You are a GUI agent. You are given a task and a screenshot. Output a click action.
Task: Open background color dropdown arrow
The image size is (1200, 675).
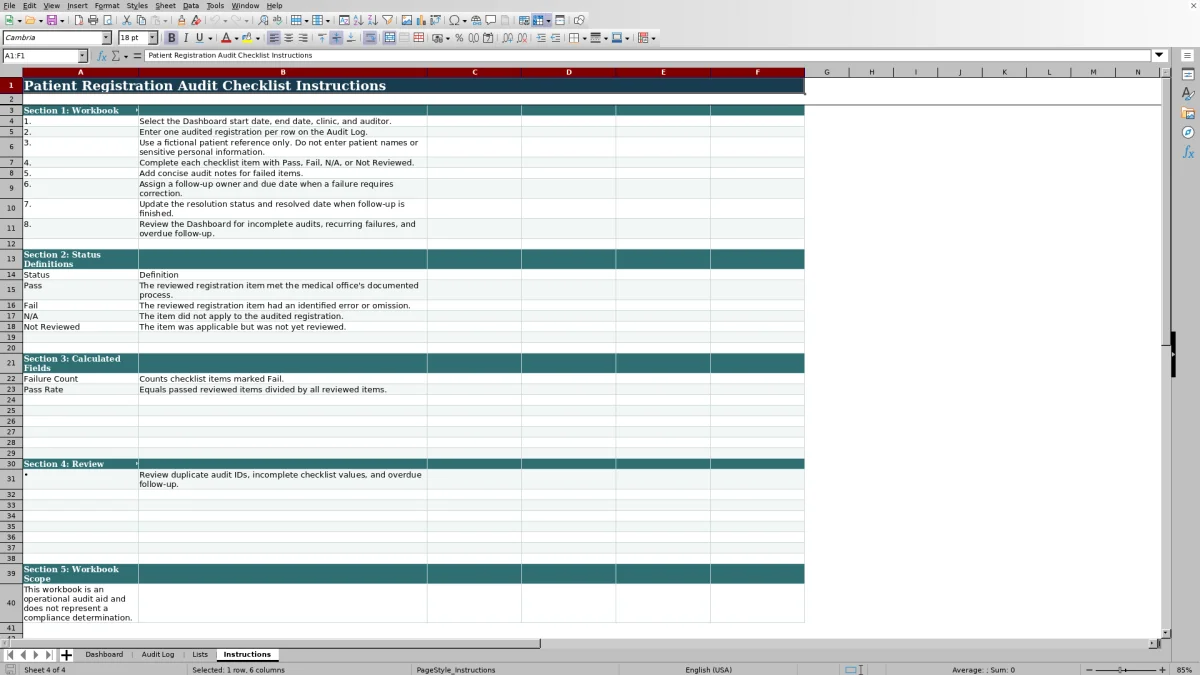[259, 38]
